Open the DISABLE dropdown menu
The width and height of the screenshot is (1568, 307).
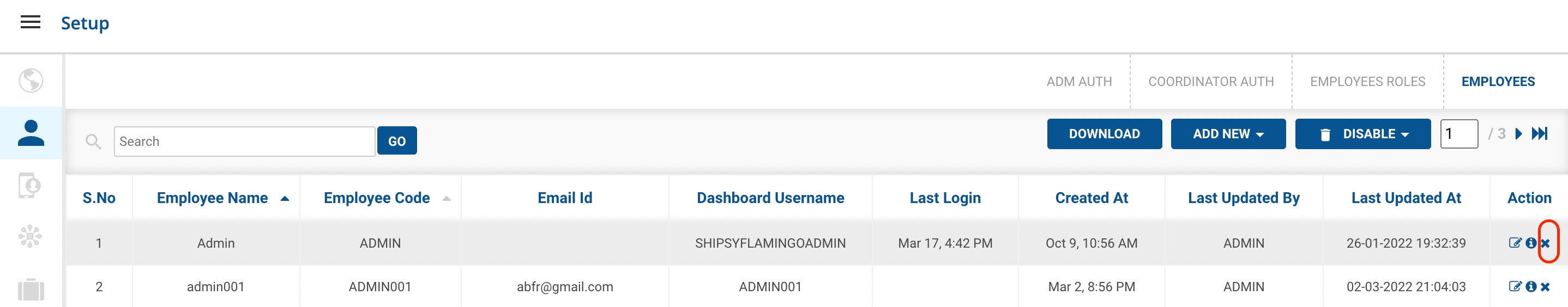1362,134
